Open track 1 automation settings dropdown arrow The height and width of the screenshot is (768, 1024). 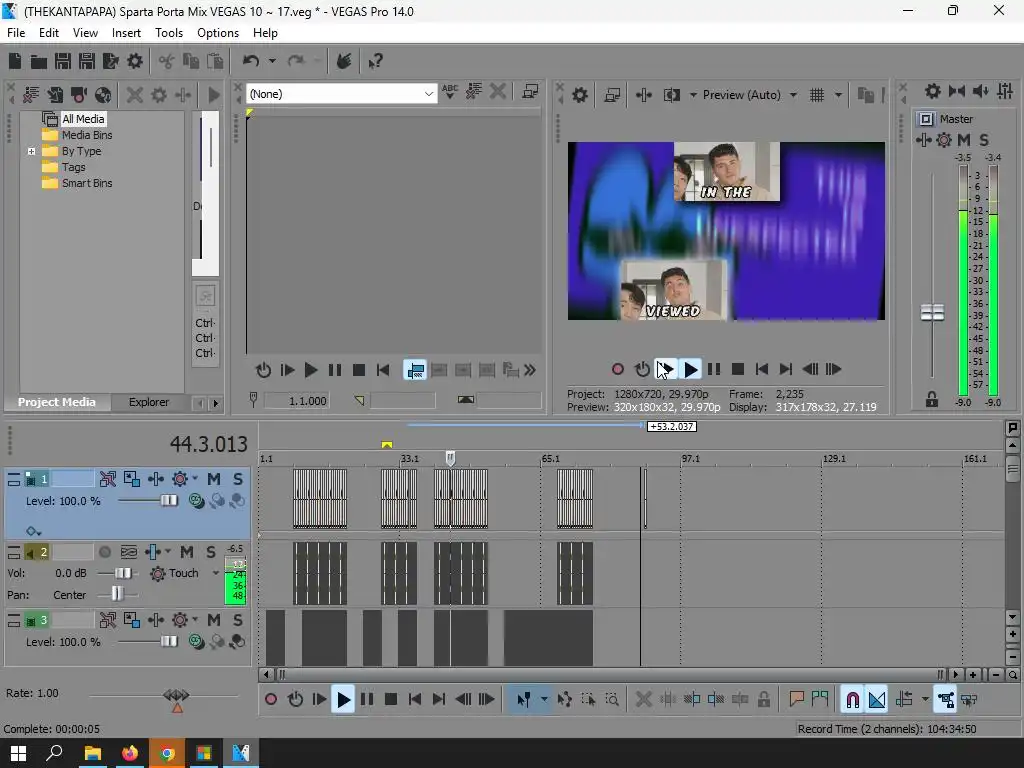195,479
